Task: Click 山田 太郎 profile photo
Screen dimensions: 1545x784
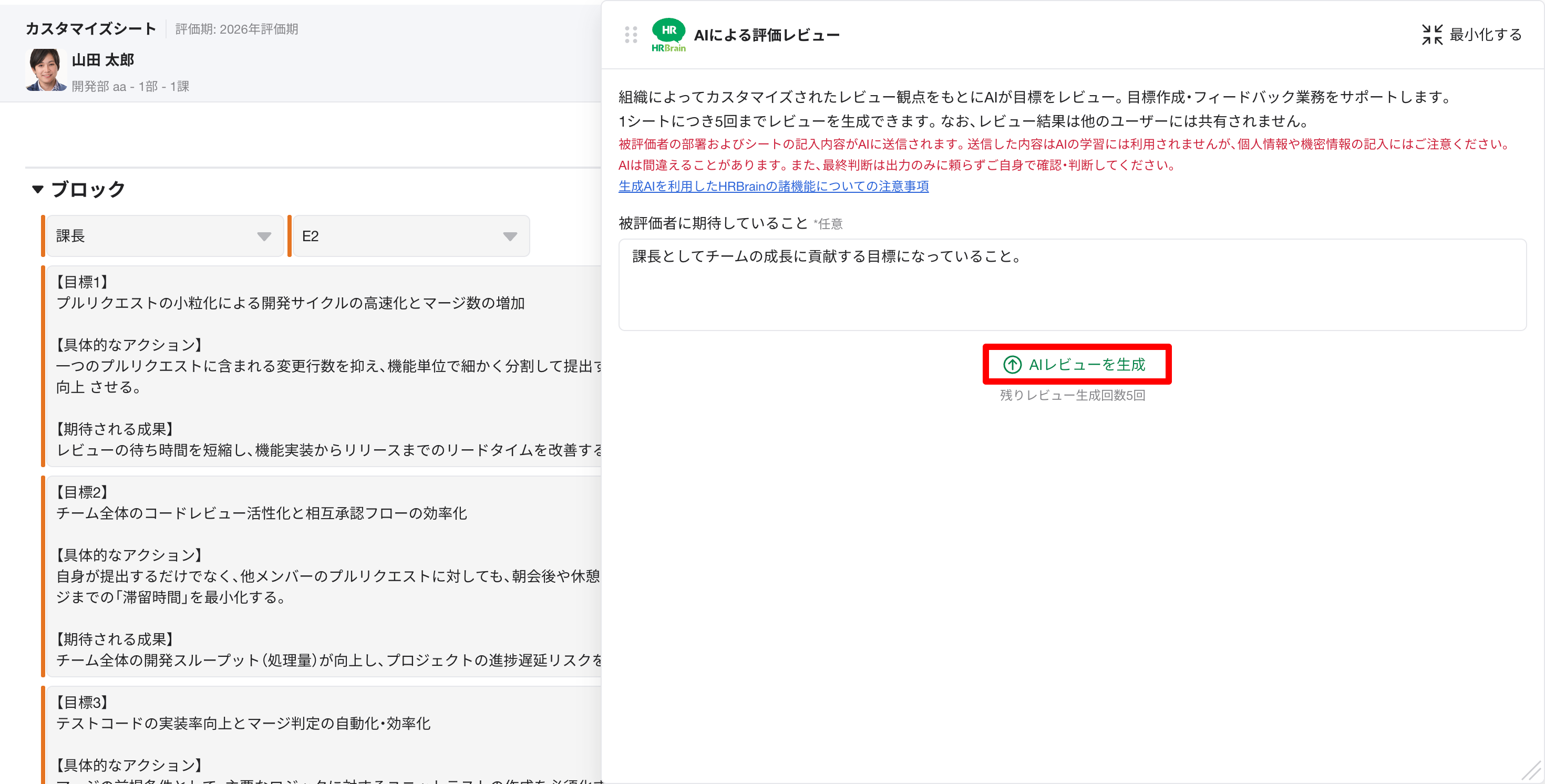Action: tap(46, 70)
